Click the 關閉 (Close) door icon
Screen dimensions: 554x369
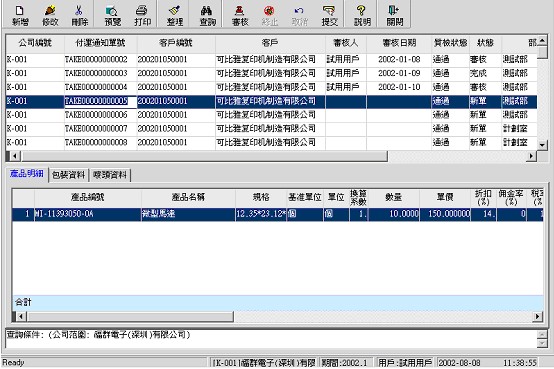click(395, 15)
